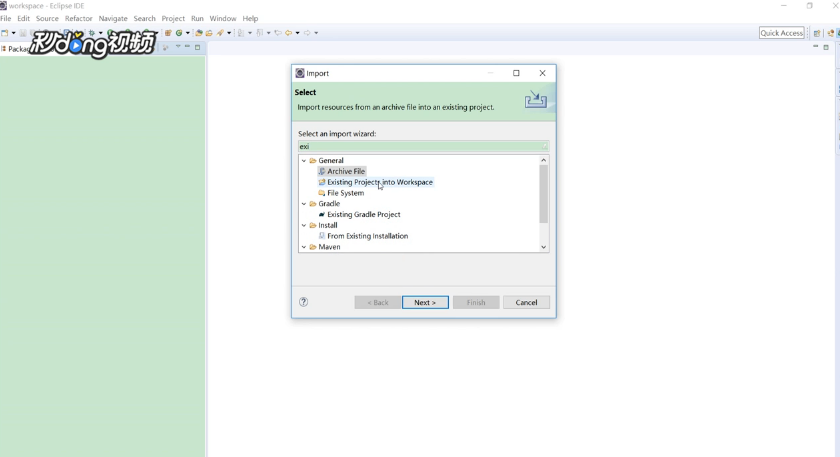
Task: Open the Navigate menu
Action: click(113, 18)
